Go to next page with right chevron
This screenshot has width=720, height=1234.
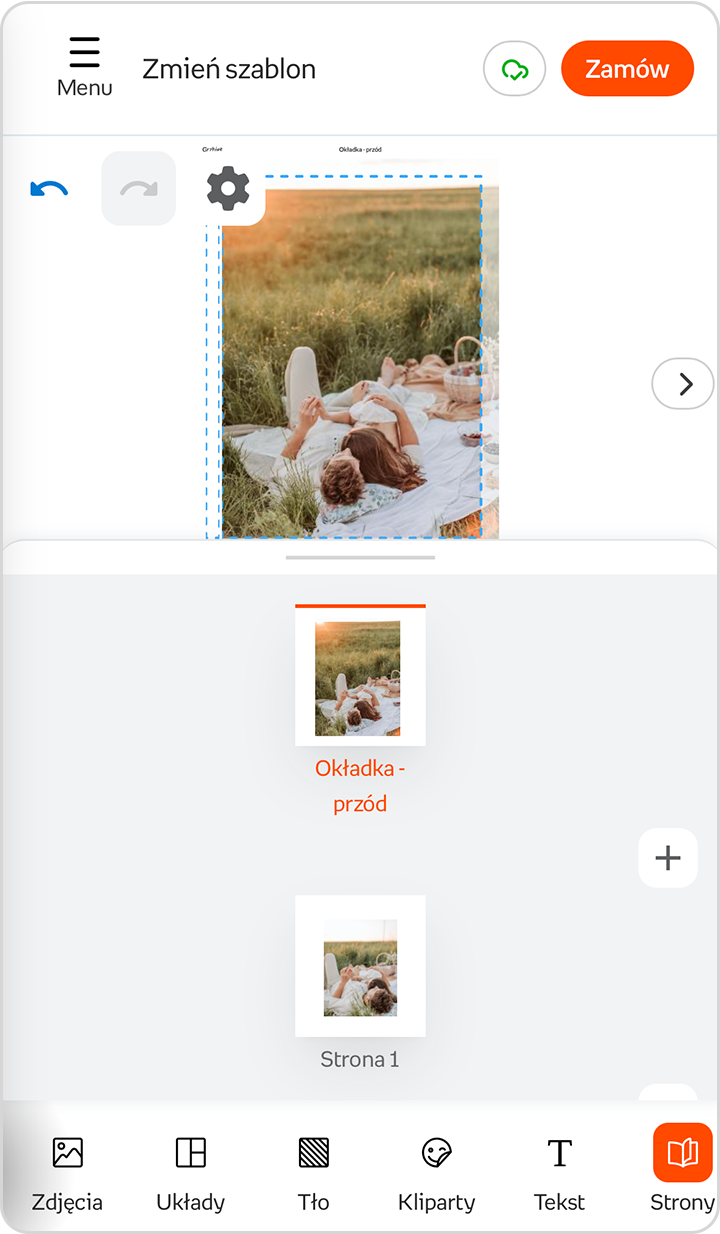[x=684, y=384]
